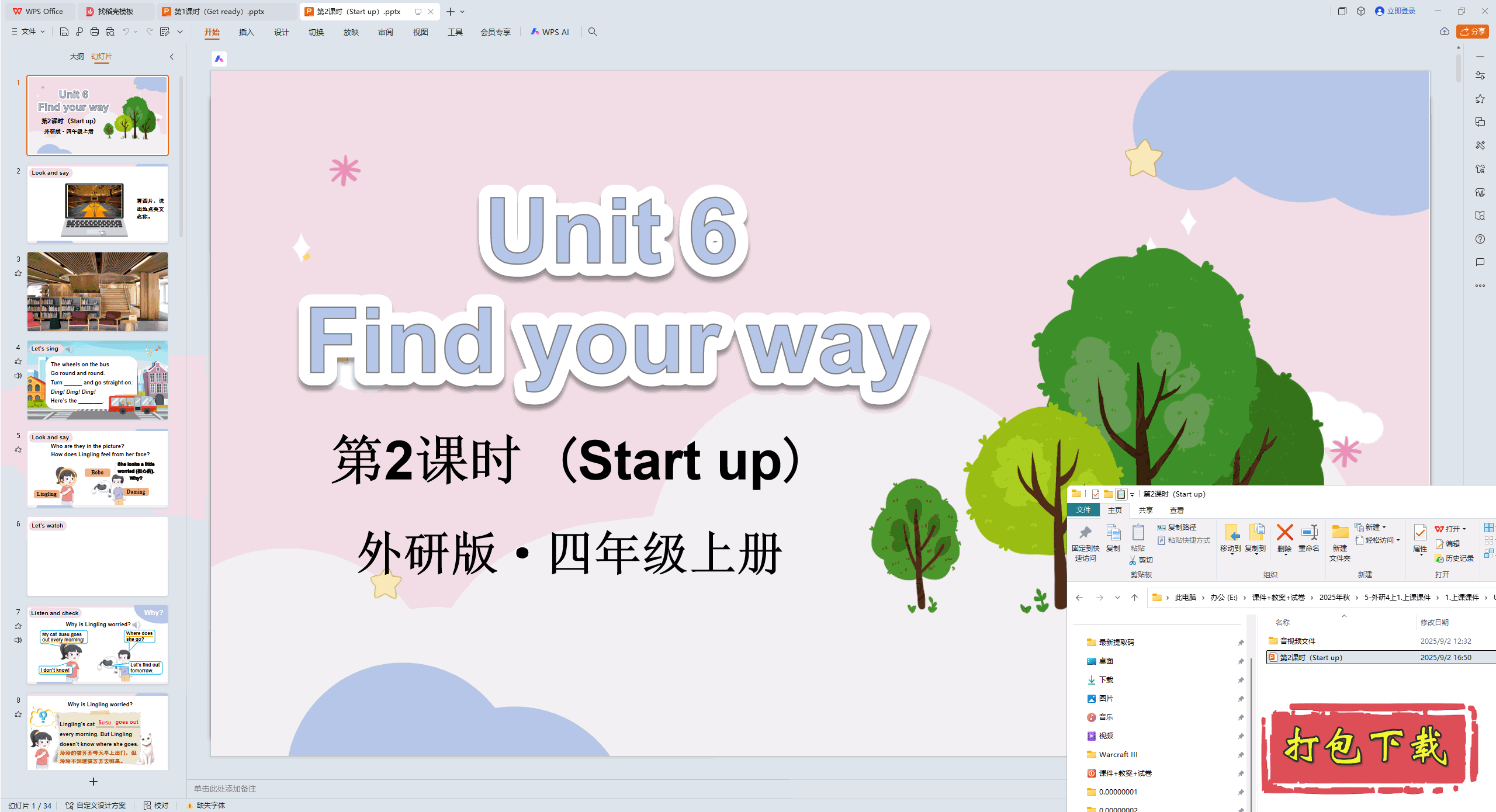
Task: Click the speaker icon beside slide 4
Action: [x=18, y=376]
